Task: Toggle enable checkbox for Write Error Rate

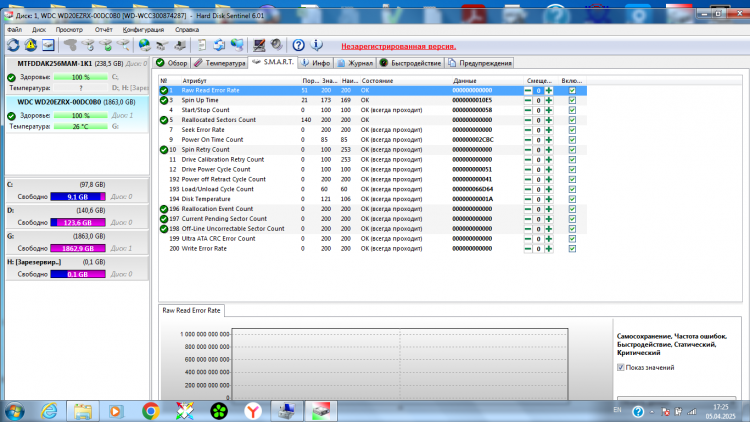Action: [x=572, y=249]
